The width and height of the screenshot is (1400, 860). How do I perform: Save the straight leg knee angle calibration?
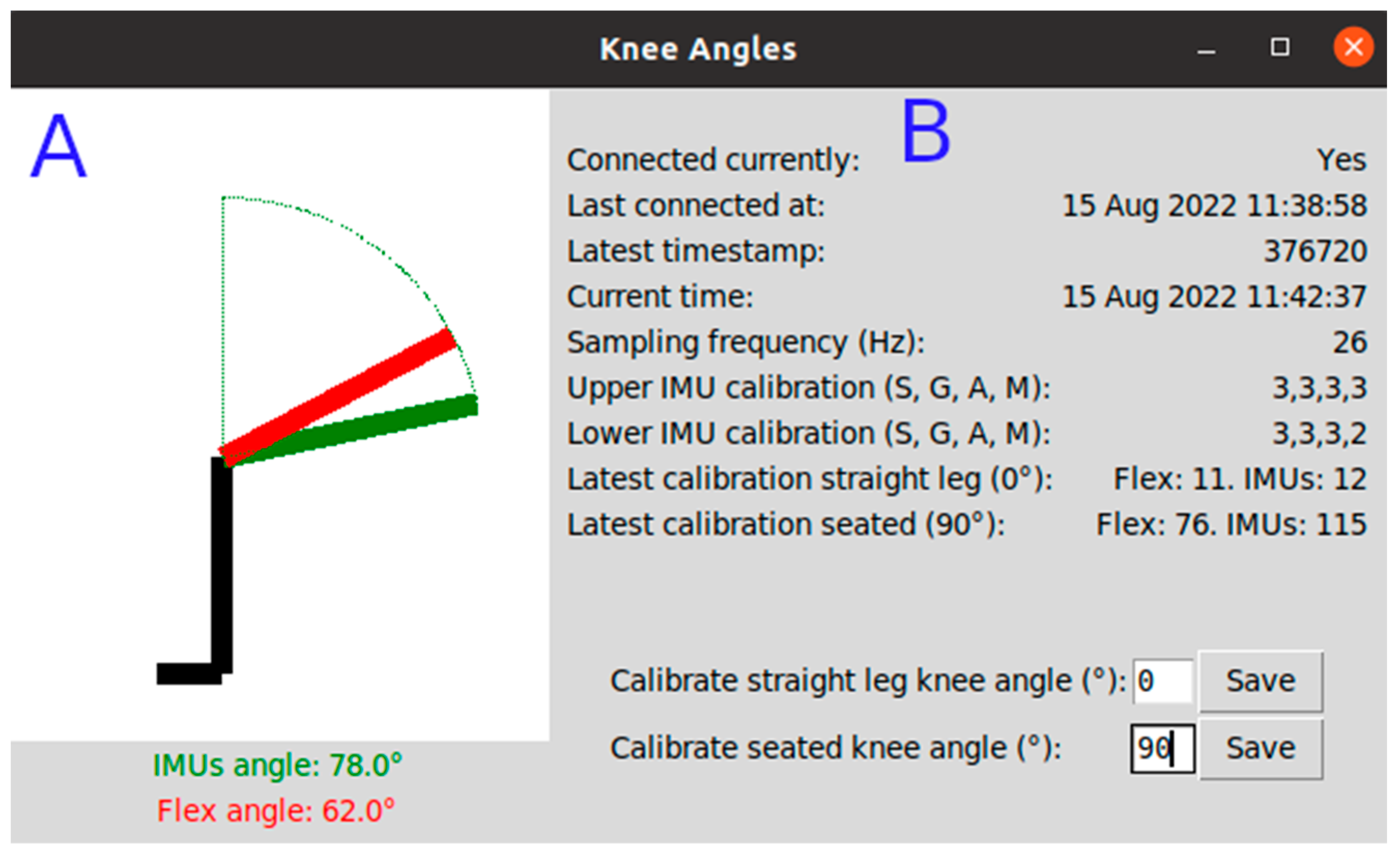(1260, 681)
